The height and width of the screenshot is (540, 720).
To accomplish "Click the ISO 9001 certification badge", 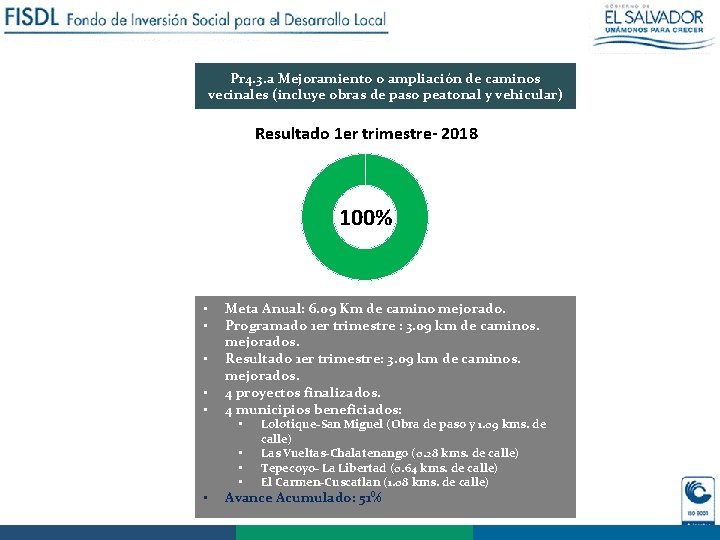I will [x=698, y=501].
